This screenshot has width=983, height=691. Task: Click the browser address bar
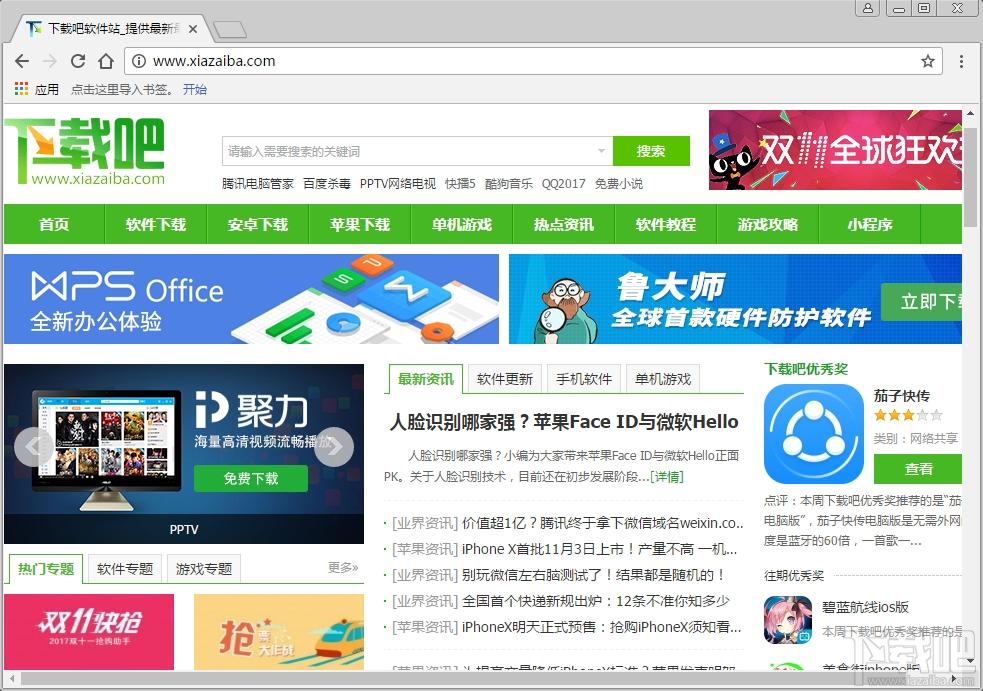[x=534, y=61]
